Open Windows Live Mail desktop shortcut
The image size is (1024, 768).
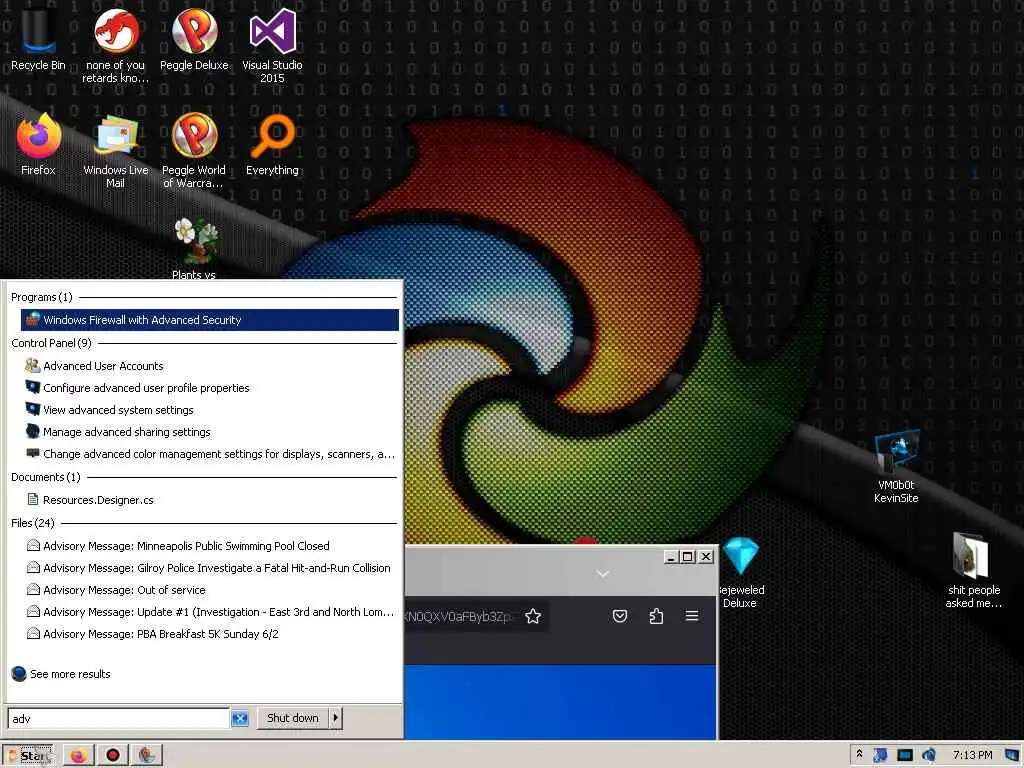coord(116,151)
